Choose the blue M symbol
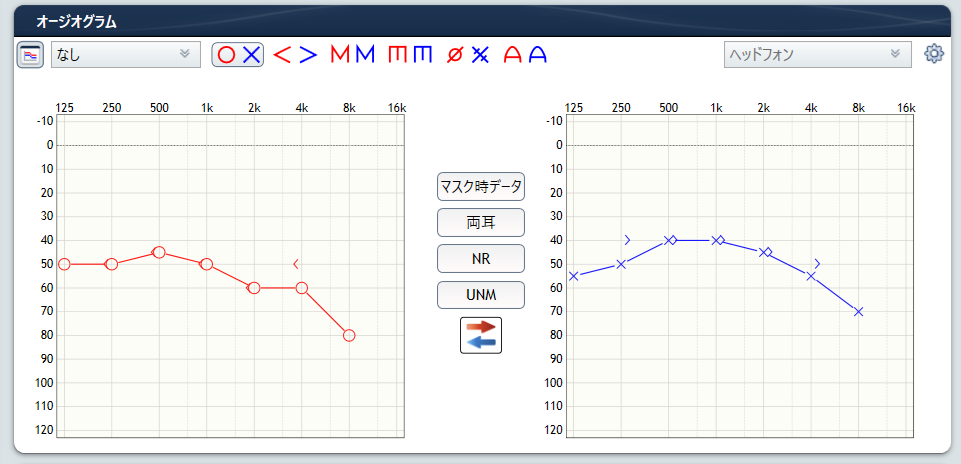 (x=364, y=55)
